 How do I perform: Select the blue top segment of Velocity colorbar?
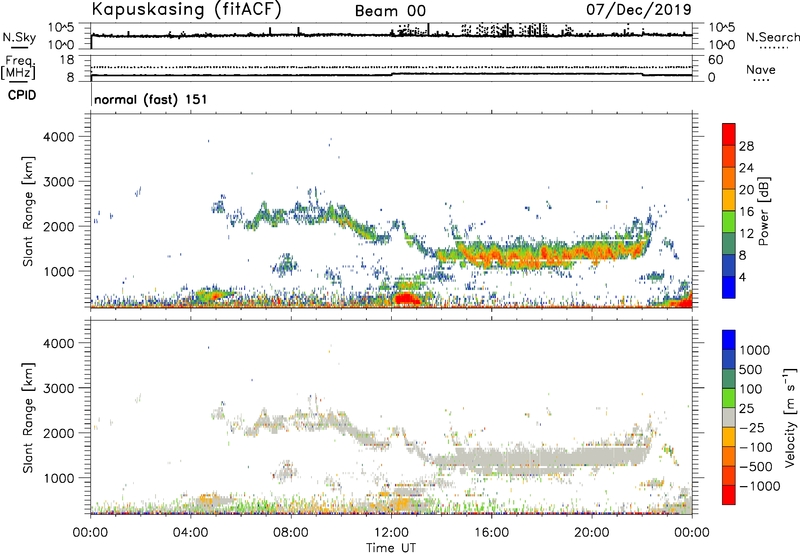pos(728,340)
